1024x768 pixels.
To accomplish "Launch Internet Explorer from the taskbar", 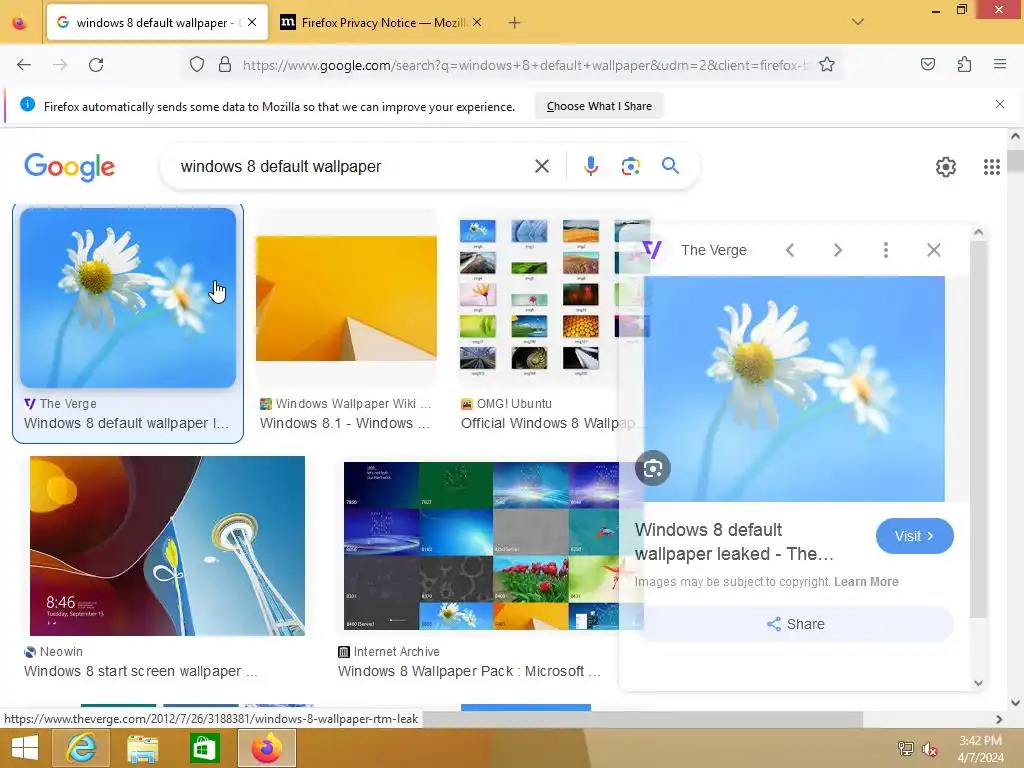I will coord(82,748).
